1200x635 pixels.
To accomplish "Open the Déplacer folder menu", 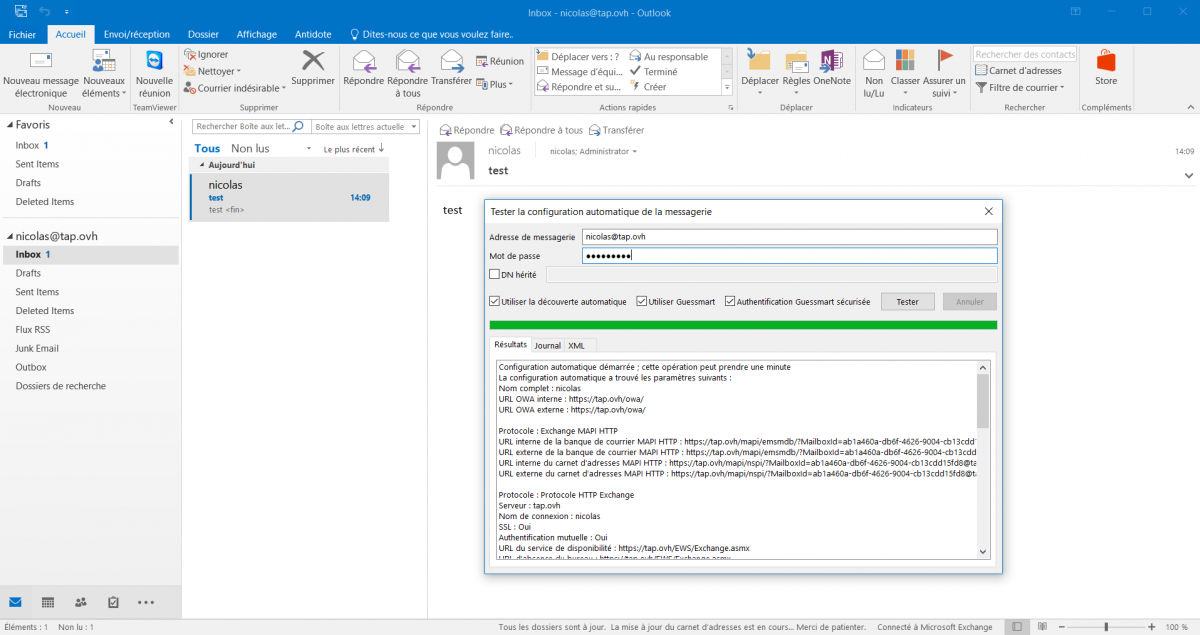I will pyautogui.click(x=760, y=73).
